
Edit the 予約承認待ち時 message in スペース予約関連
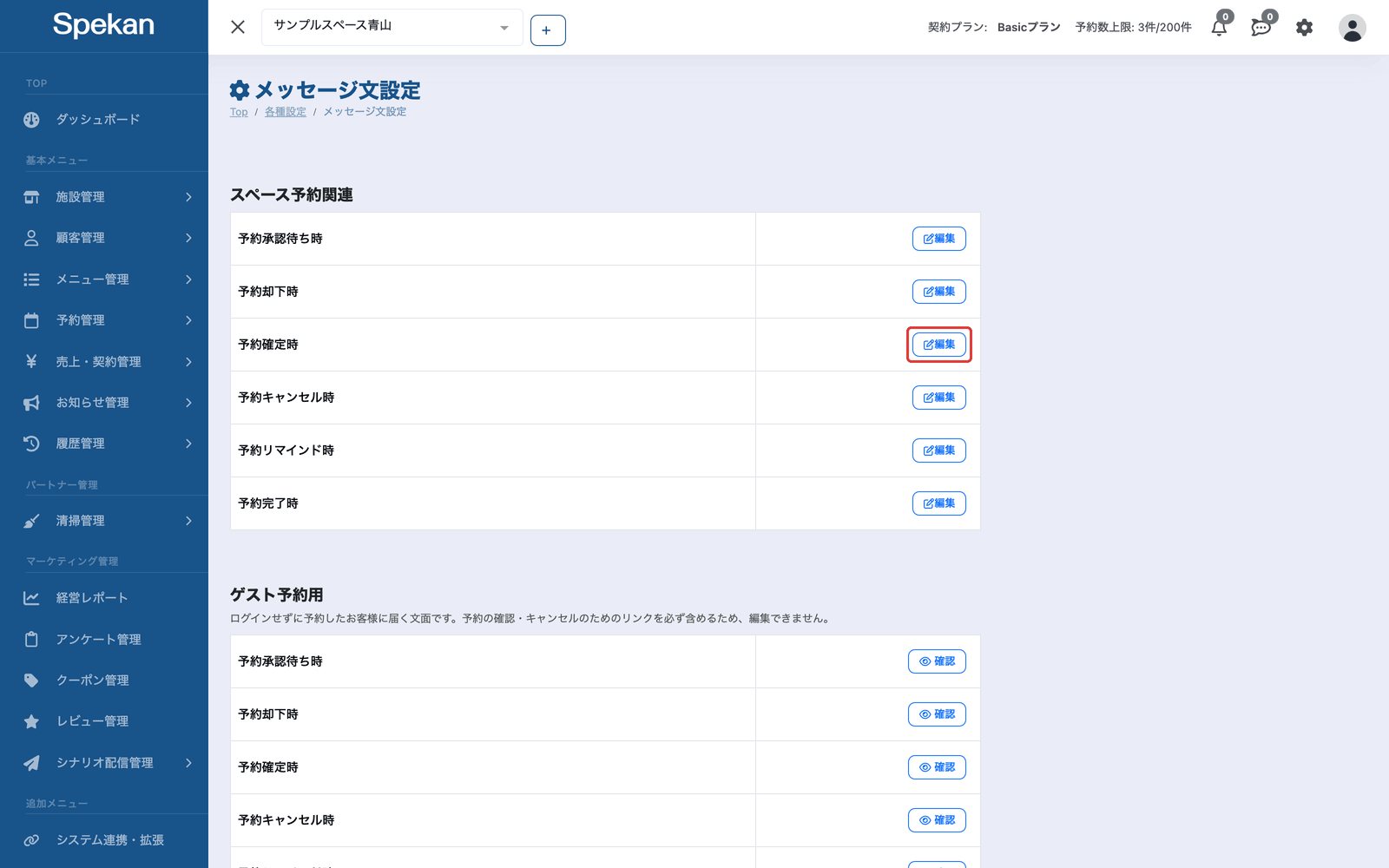pos(938,239)
